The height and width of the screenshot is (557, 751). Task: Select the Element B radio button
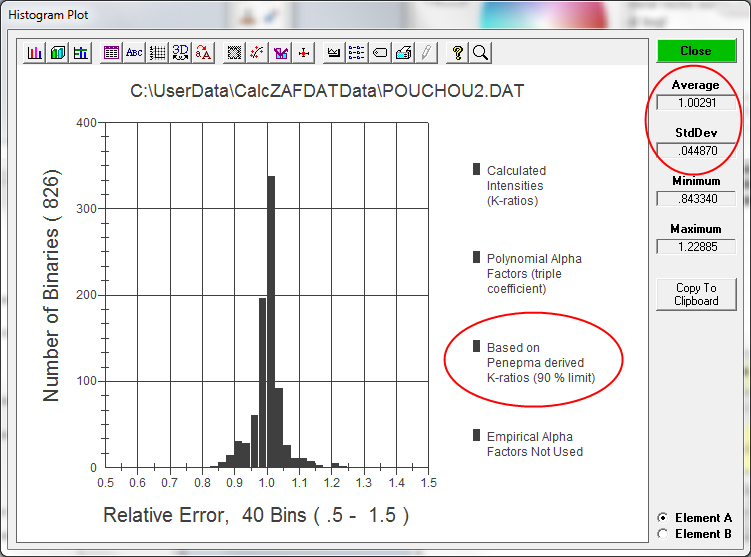click(x=662, y=534)
